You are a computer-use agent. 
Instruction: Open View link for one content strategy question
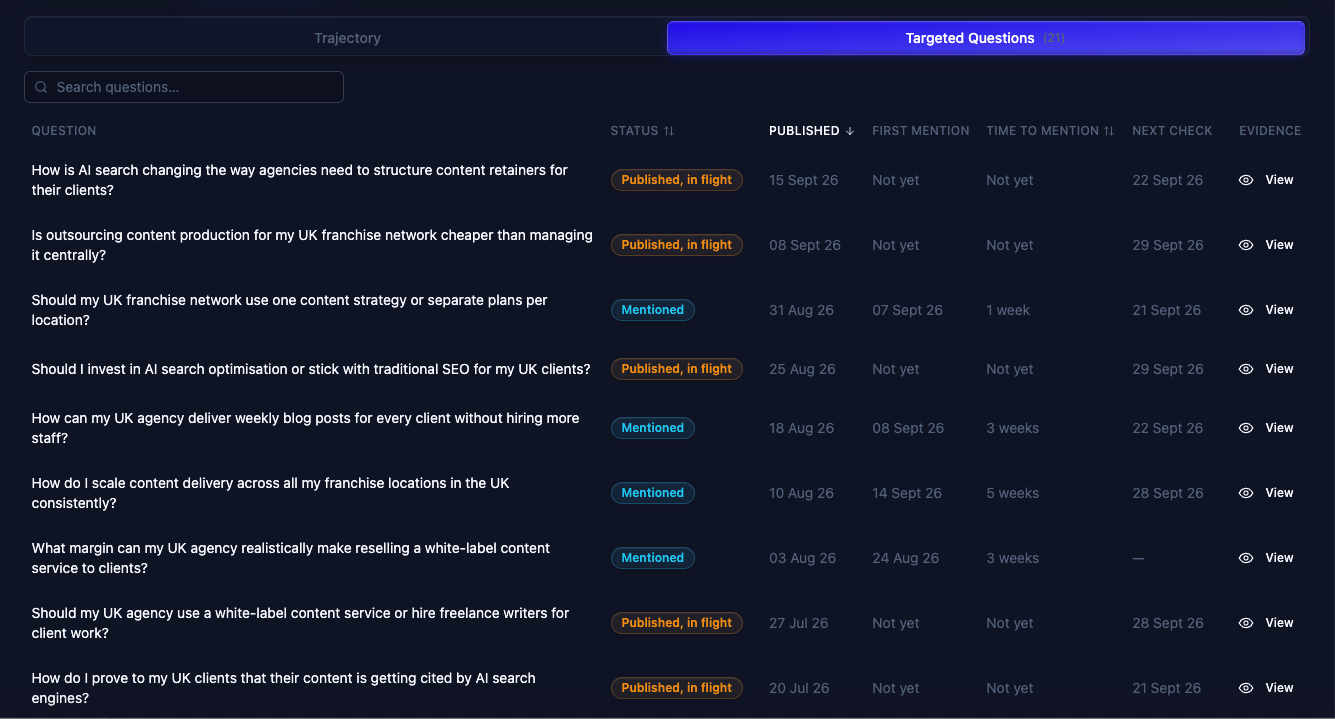pyautogui.click(x=1279, y=310)
